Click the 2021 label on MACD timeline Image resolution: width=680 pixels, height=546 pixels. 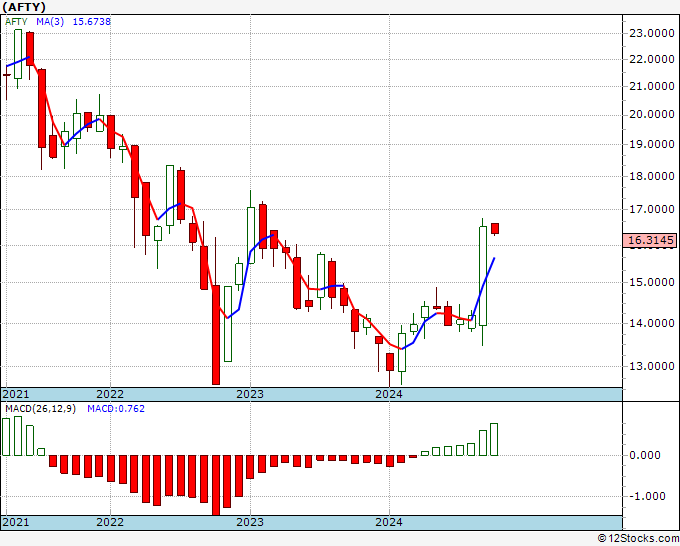point(16,522)
